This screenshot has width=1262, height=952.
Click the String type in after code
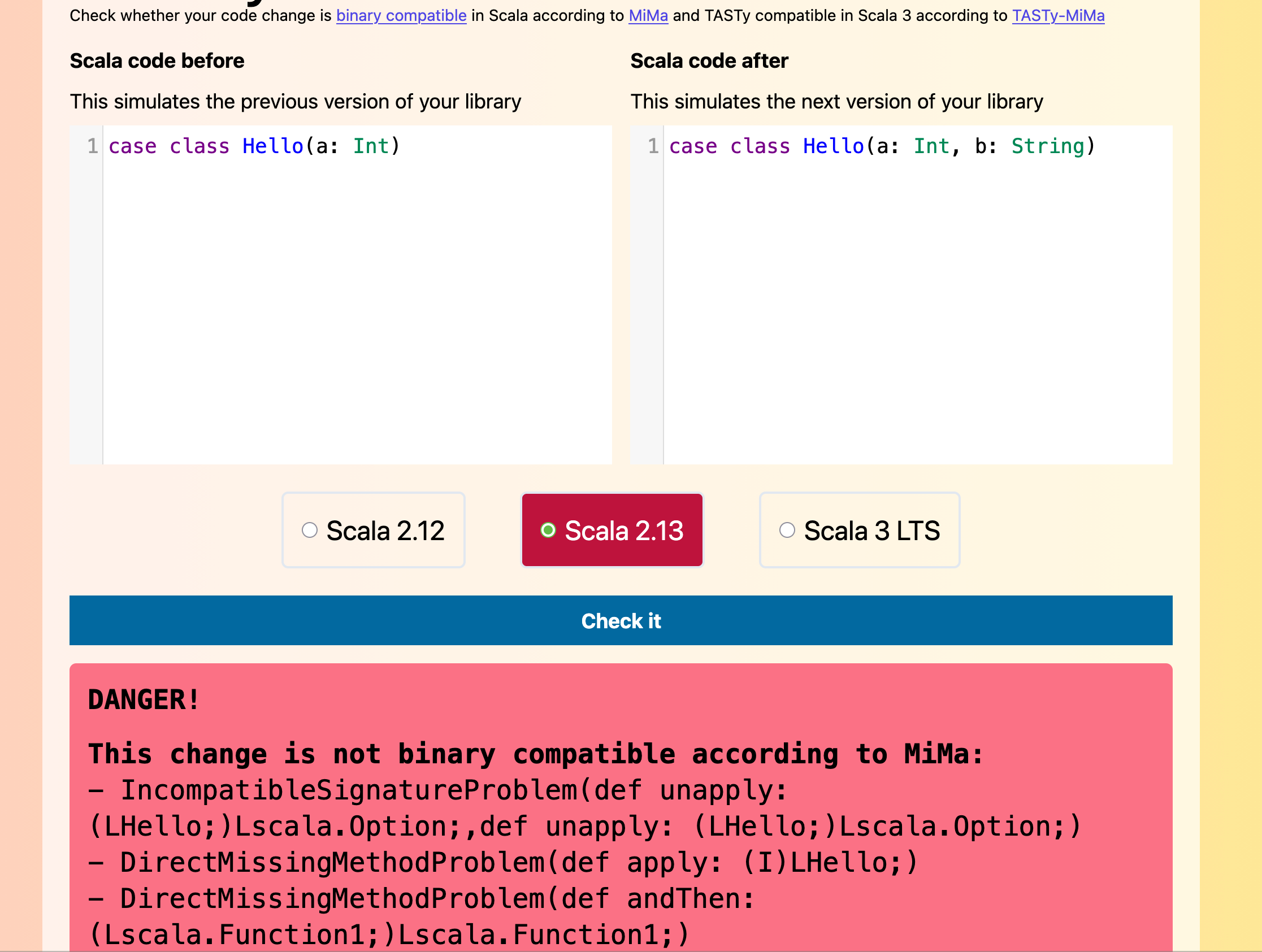coord(1047,146)
